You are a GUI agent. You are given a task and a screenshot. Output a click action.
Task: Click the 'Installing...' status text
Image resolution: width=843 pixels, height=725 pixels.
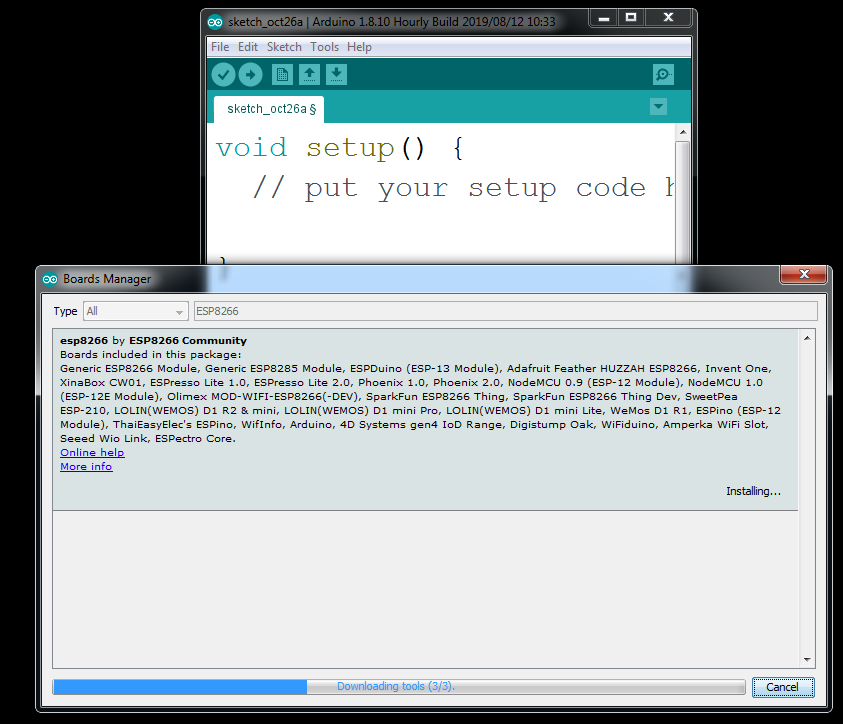pyautogui.click(x=753, y=491)
